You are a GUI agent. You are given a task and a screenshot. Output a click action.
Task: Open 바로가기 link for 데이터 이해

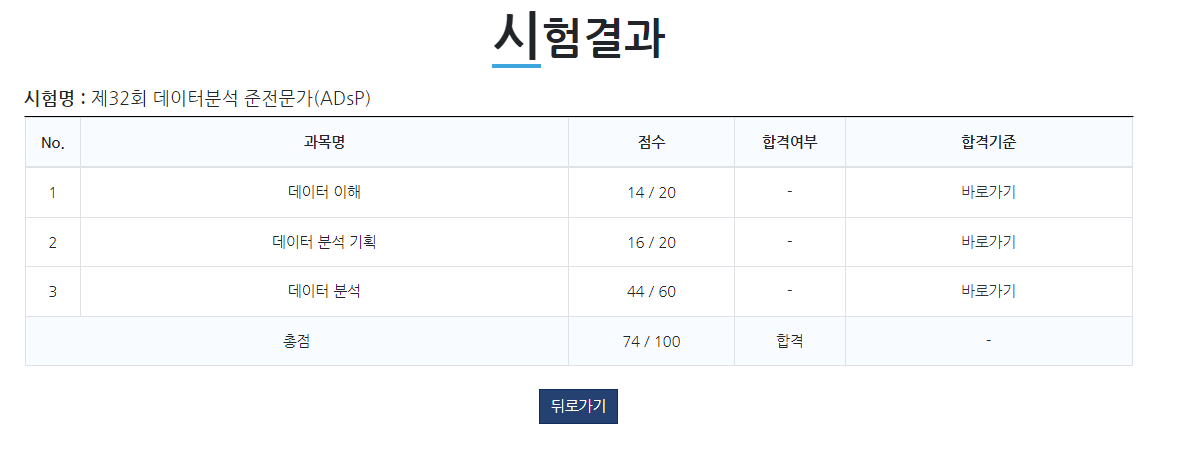click(988, 192)
